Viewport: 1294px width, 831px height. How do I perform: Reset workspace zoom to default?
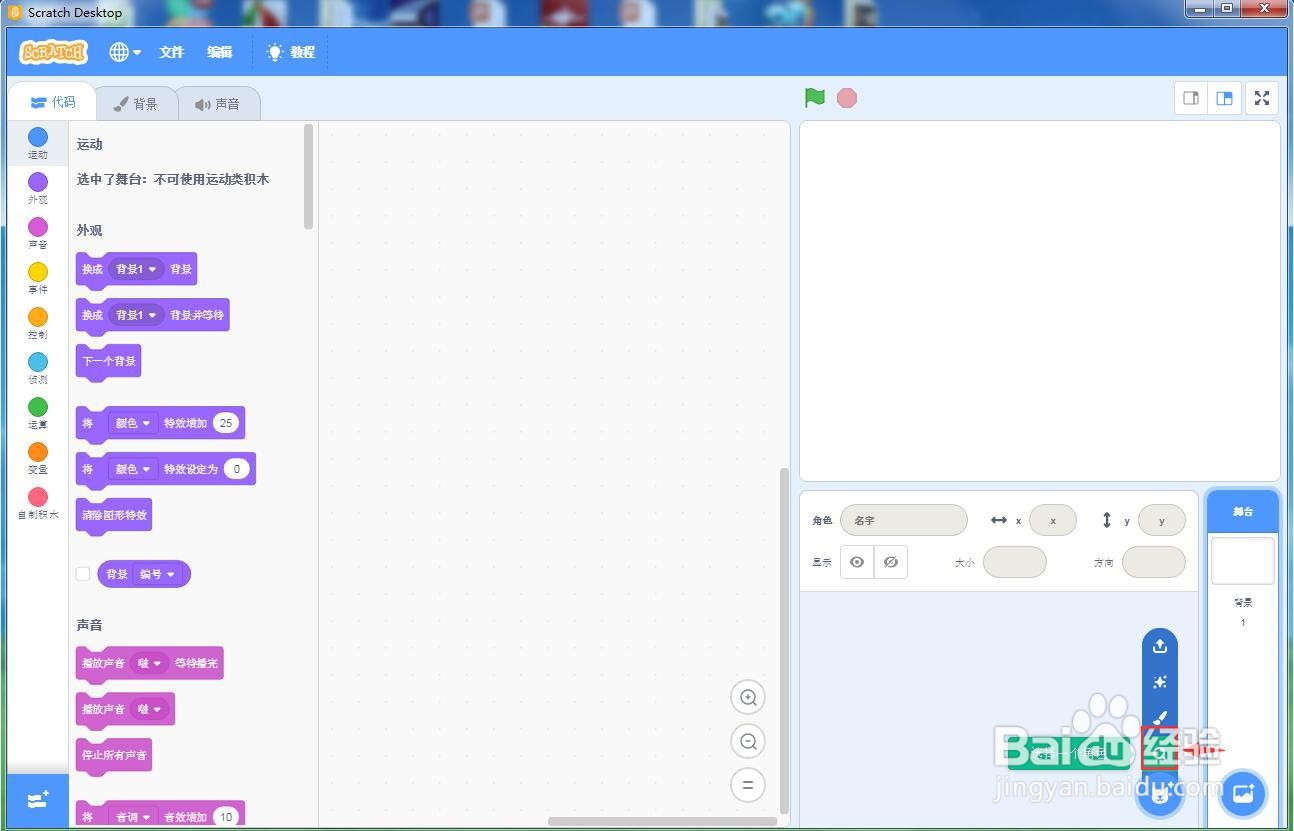(x=748, y=785)
